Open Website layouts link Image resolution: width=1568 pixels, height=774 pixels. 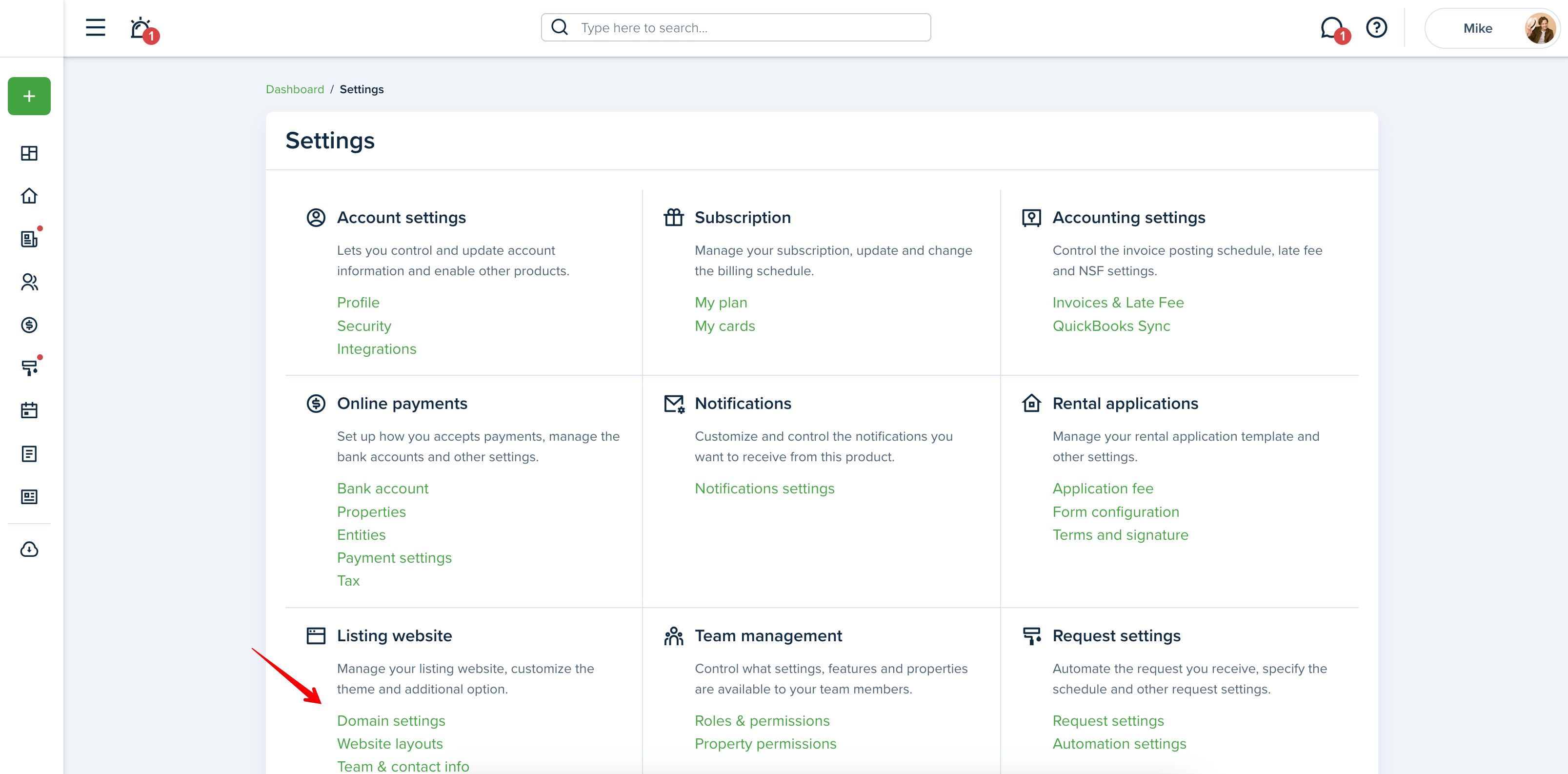[390, 744]
